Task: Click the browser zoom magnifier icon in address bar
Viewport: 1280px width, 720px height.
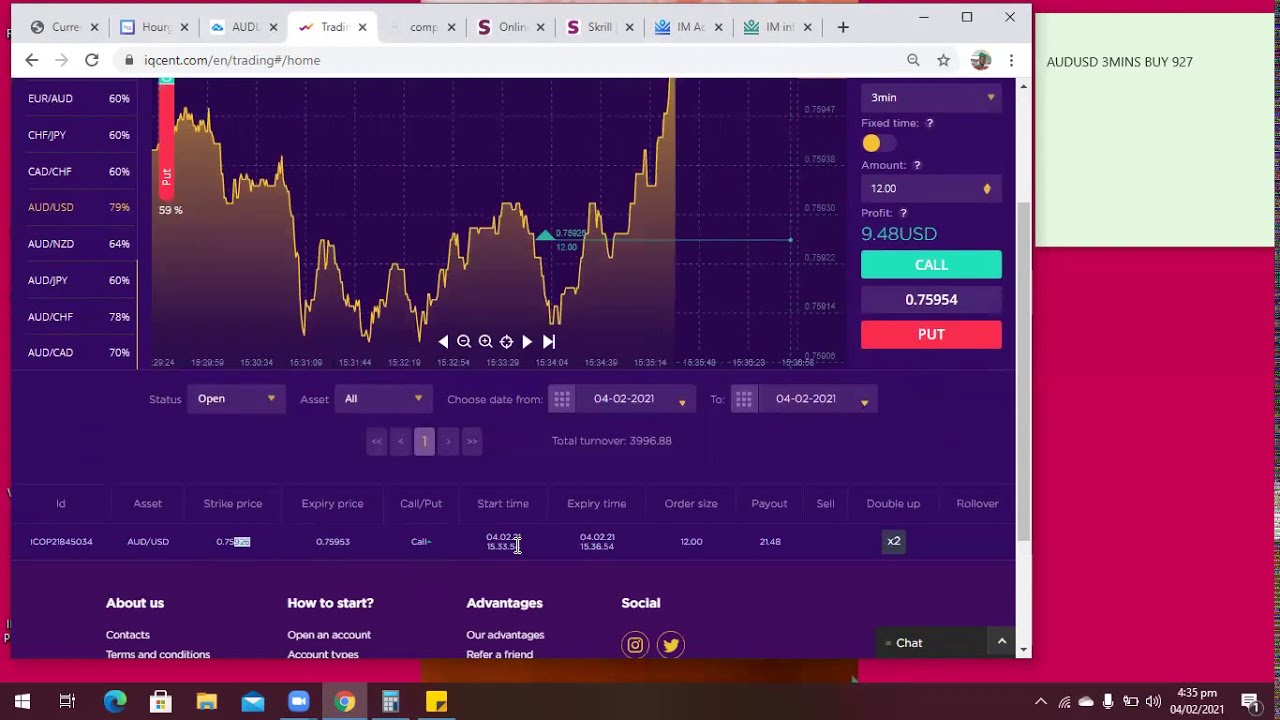Action: 913,60
